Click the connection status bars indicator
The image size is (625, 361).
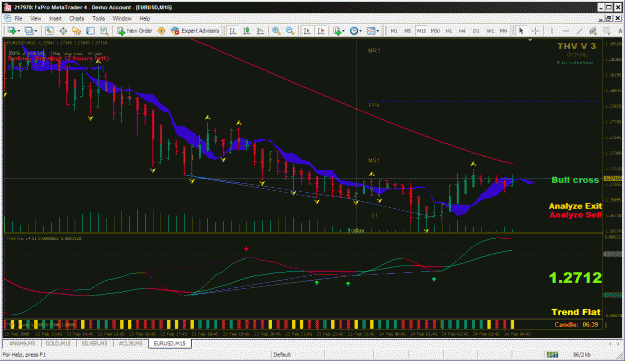pos(552,354)
